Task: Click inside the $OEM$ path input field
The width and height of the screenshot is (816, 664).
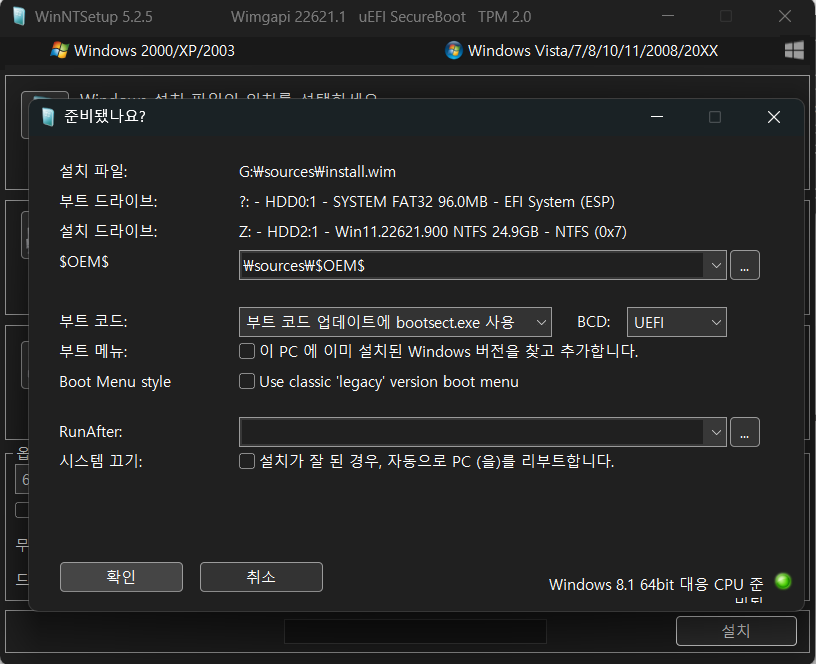Action: pos(472,265)
